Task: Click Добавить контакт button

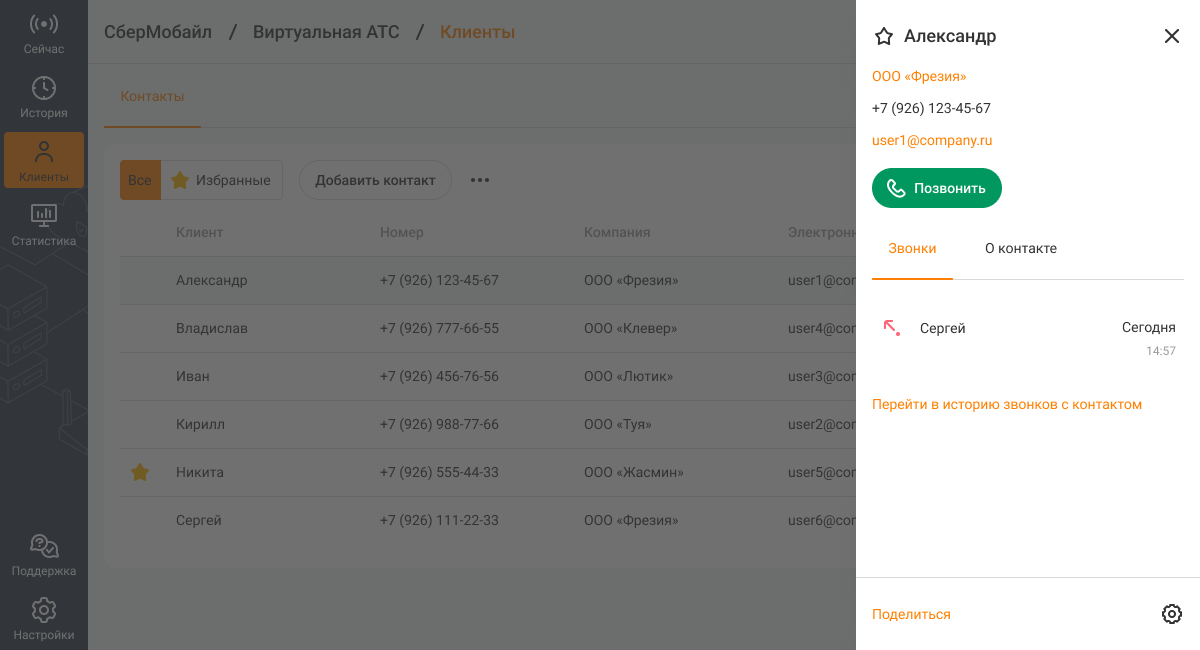Action: point(375,180)
